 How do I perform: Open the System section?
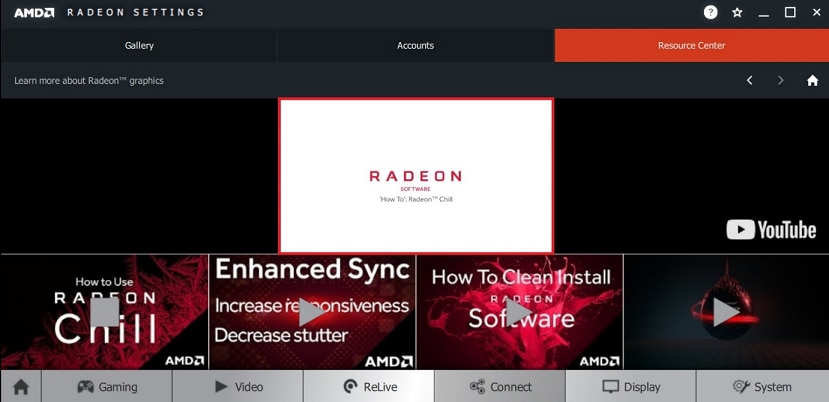tap(762, 387)
